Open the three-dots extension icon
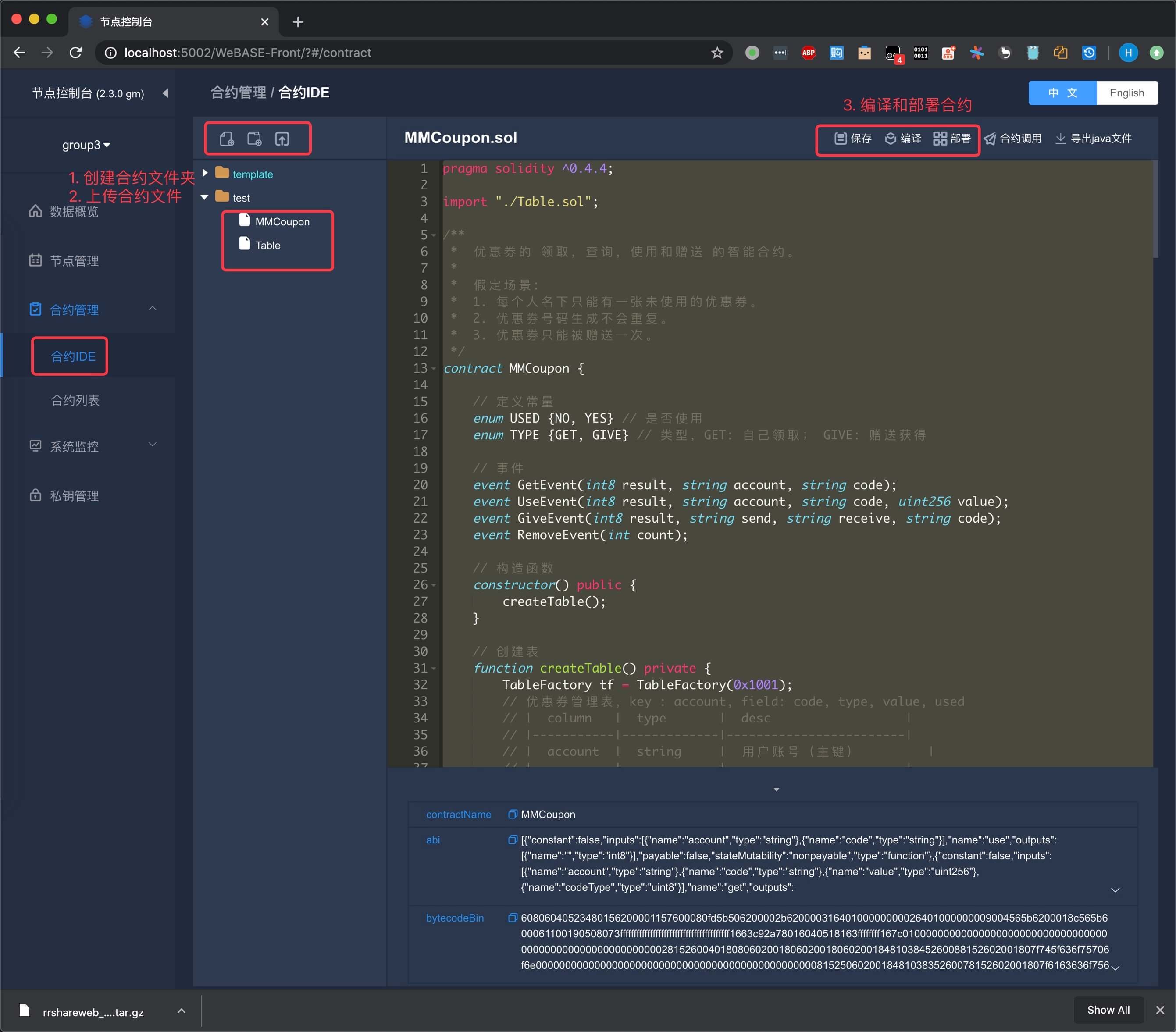Viewport: 1176px width, 1032px height. pyautogui.click(x=780, y=53)
